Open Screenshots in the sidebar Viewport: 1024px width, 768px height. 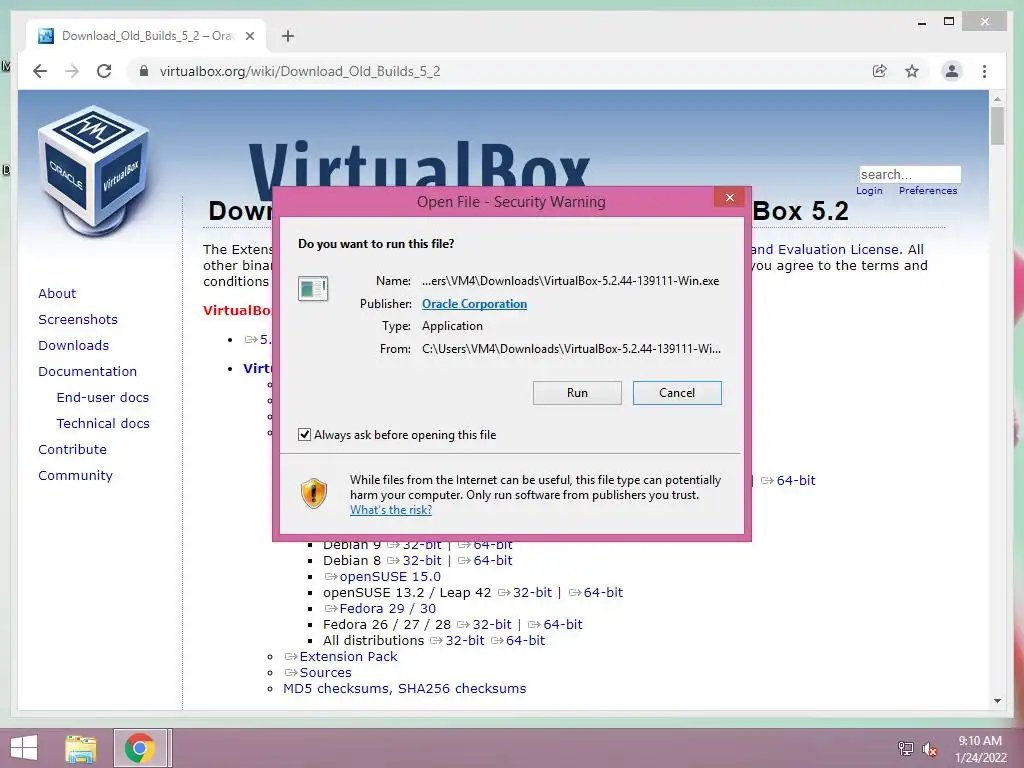pos(78,319)
